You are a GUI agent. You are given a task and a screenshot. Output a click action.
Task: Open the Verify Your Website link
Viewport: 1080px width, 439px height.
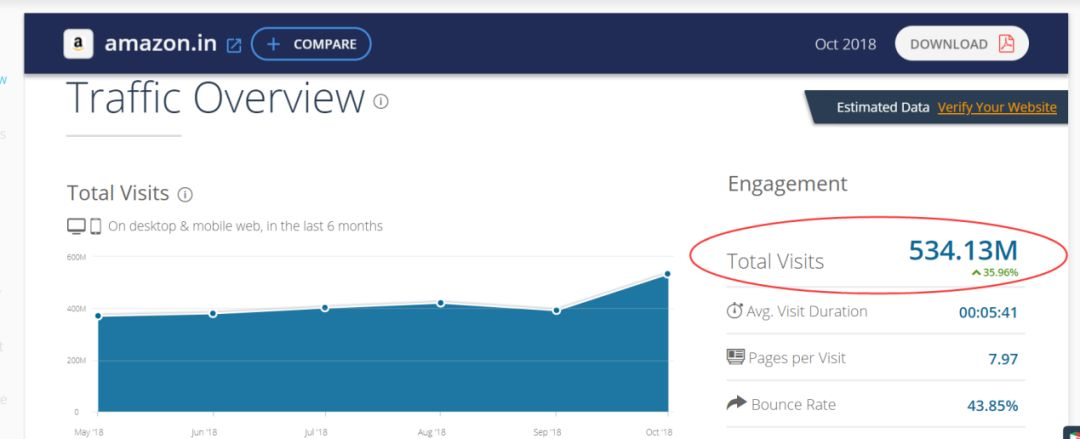[997, 108]
